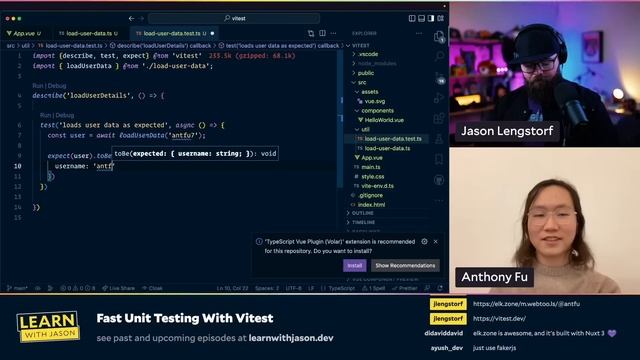
Task: Switch to the load-user-data.ts tab
Action: coord(88,33)
